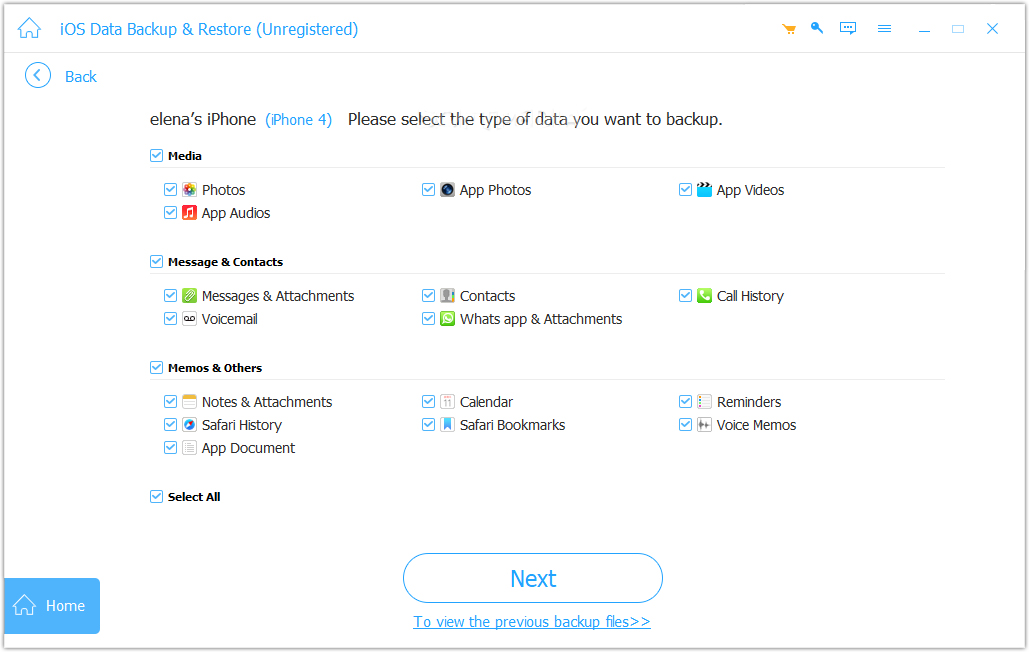Uncheck the Voice Memos checkbox
The image size is (1029, 652).
[x=686, y=425]
